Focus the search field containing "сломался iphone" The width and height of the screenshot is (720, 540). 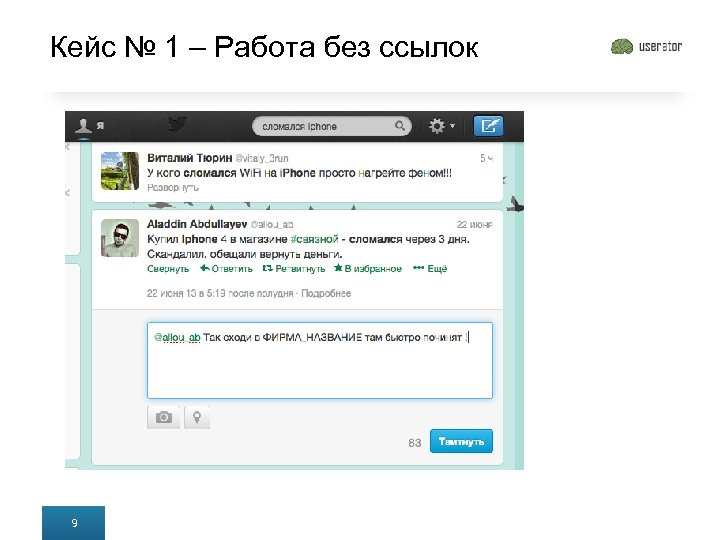pos(332,126)
